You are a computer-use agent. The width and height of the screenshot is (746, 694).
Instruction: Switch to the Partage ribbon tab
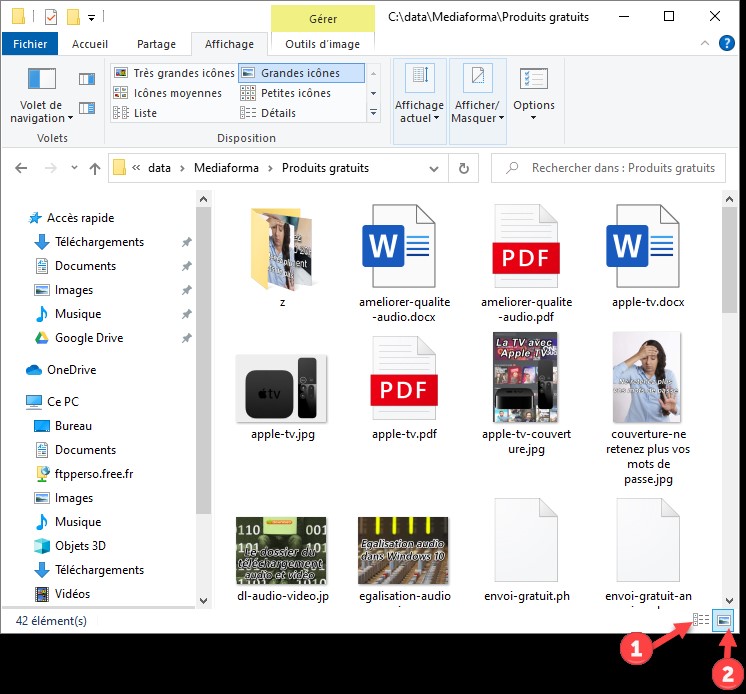pos(156,44)
